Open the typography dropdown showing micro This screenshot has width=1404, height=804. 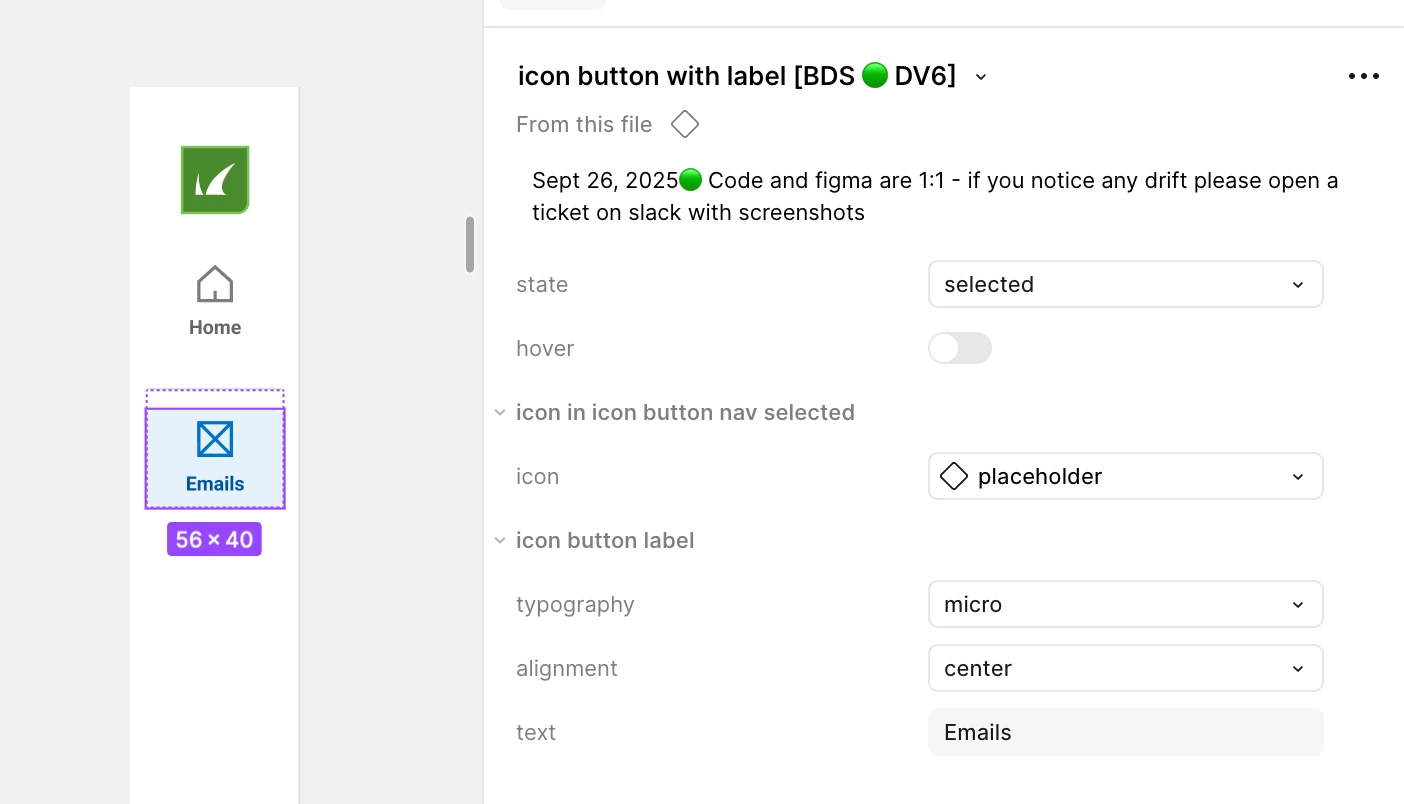[x=1125, y=605]
